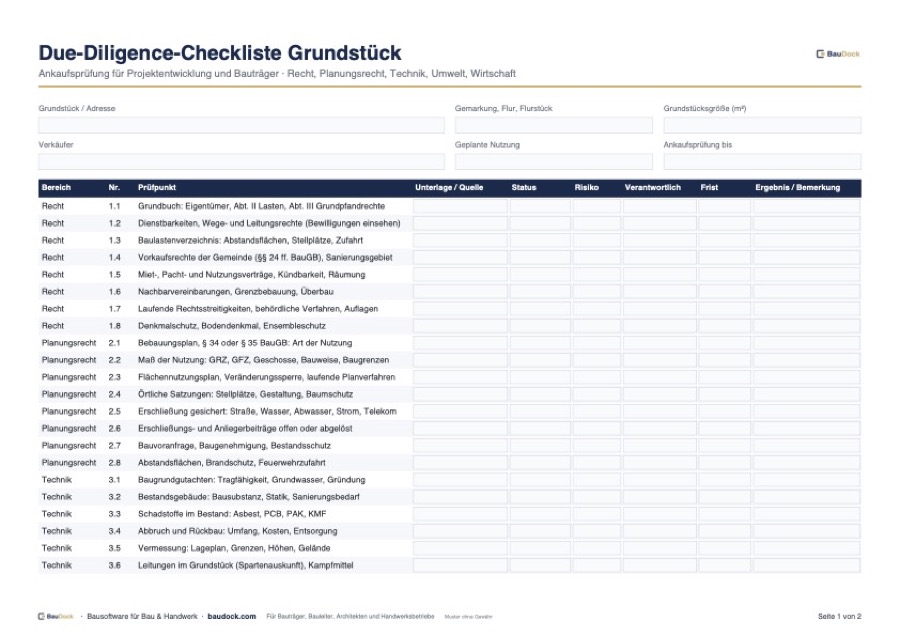Click the Frist cell in row 3.1

[724, 480]
